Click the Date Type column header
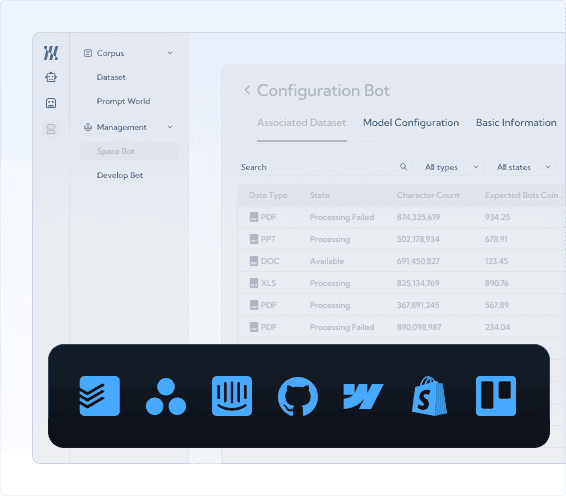566x496 pixels. click(x=268, y=195)
